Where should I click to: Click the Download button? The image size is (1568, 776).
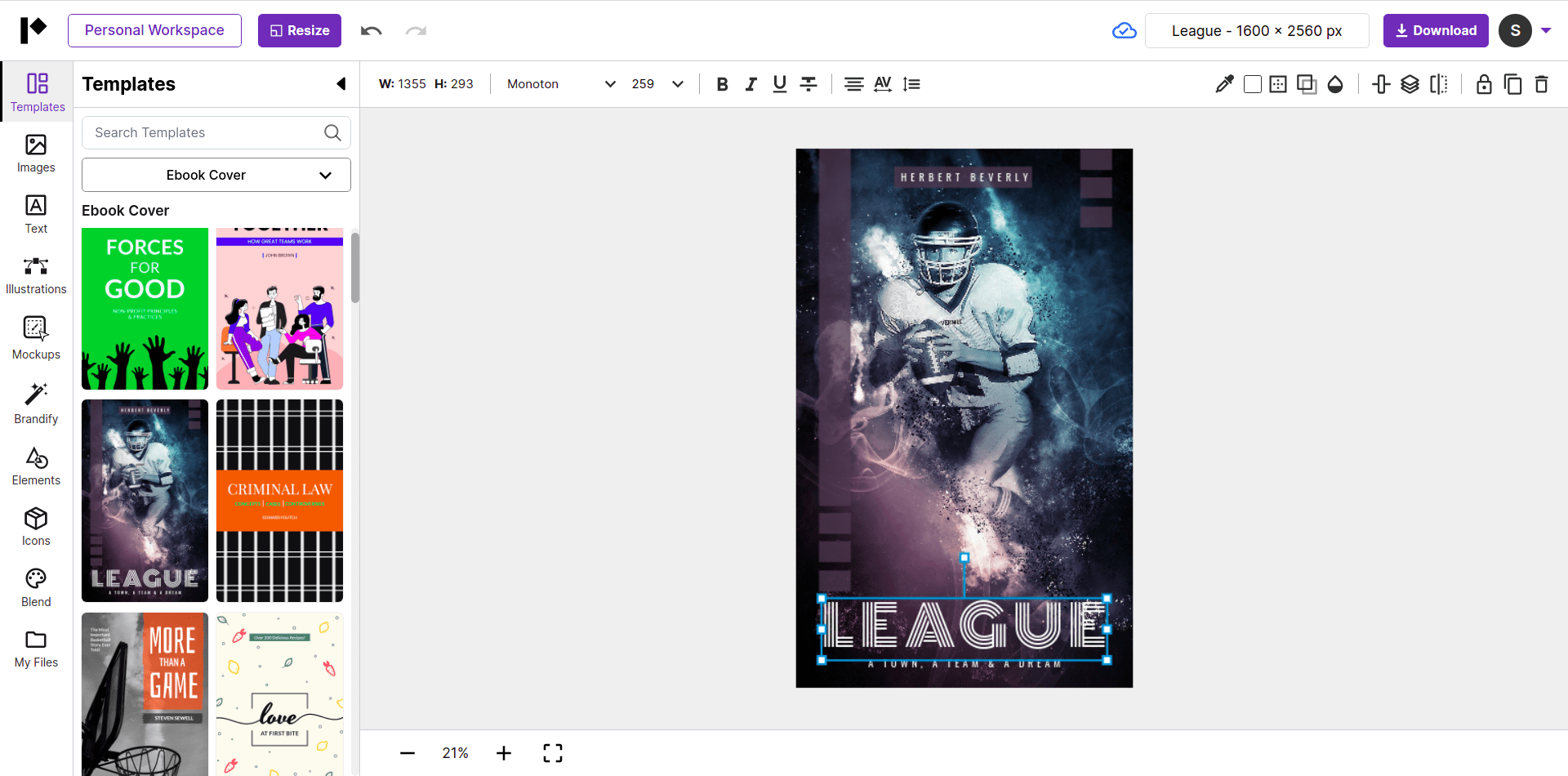(x=1435, y=30)
